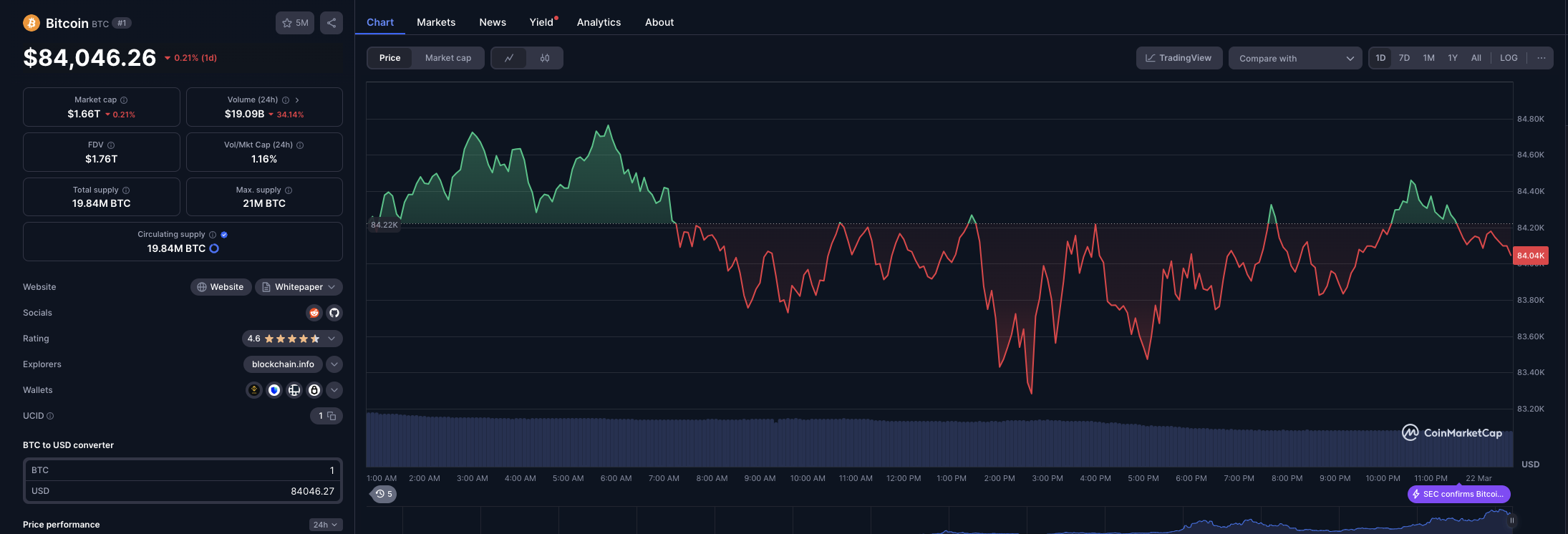Select the third wallet icon
The image size is (1568, 534).
click(x=294, y=390)
